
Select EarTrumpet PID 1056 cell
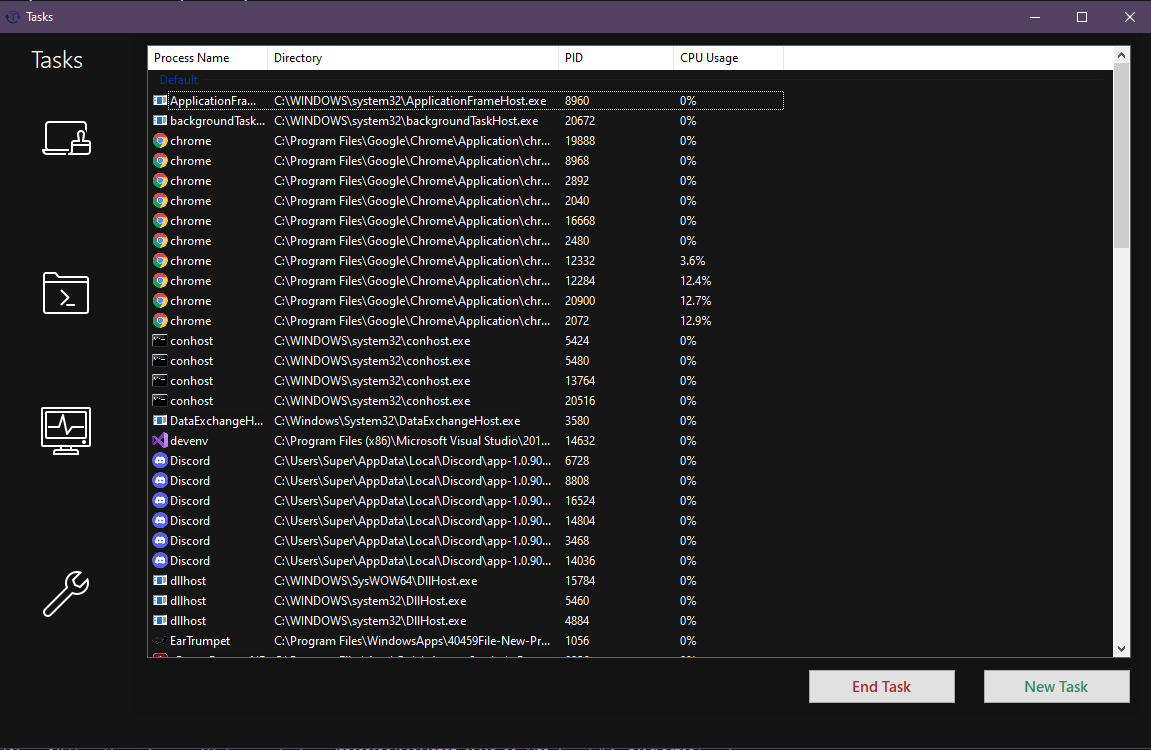point(577,641)
